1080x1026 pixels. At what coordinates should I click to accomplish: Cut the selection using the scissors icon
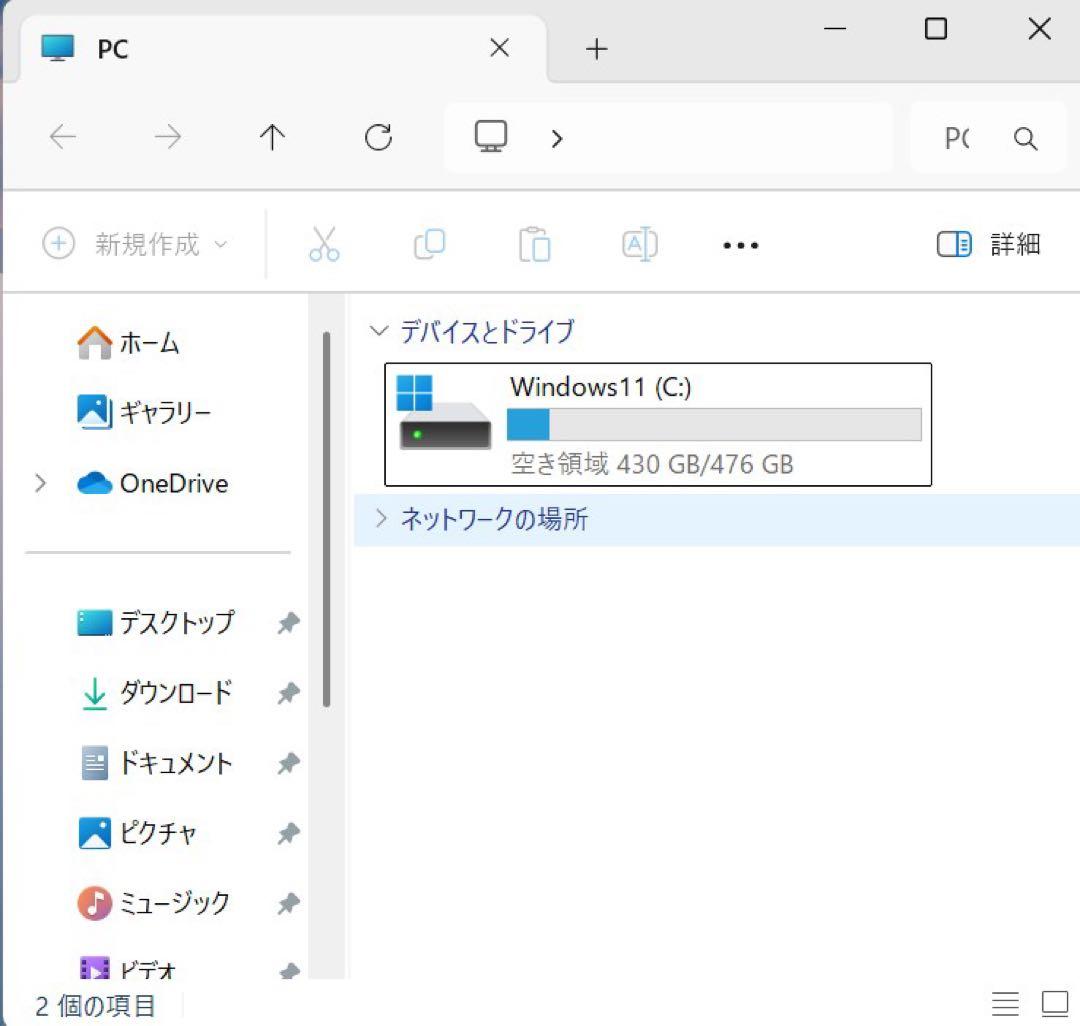coord(323,244)
